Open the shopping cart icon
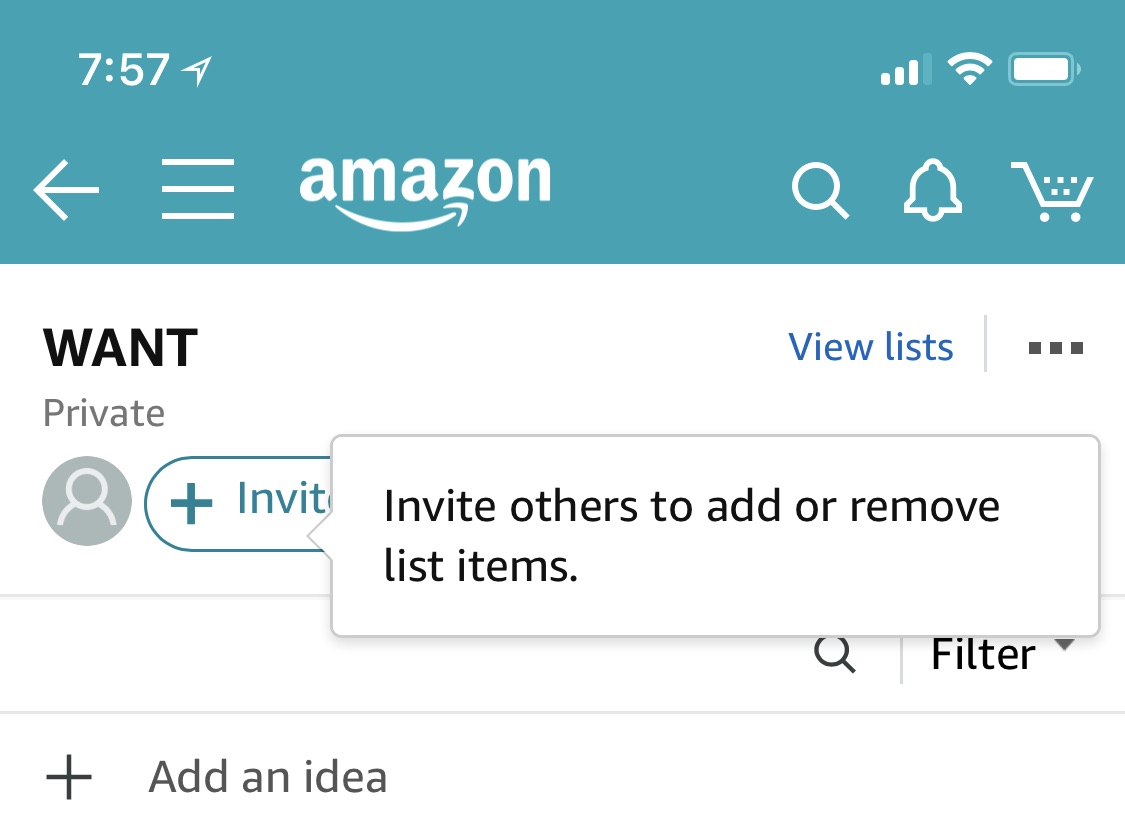 click(x=1052, y=192)
